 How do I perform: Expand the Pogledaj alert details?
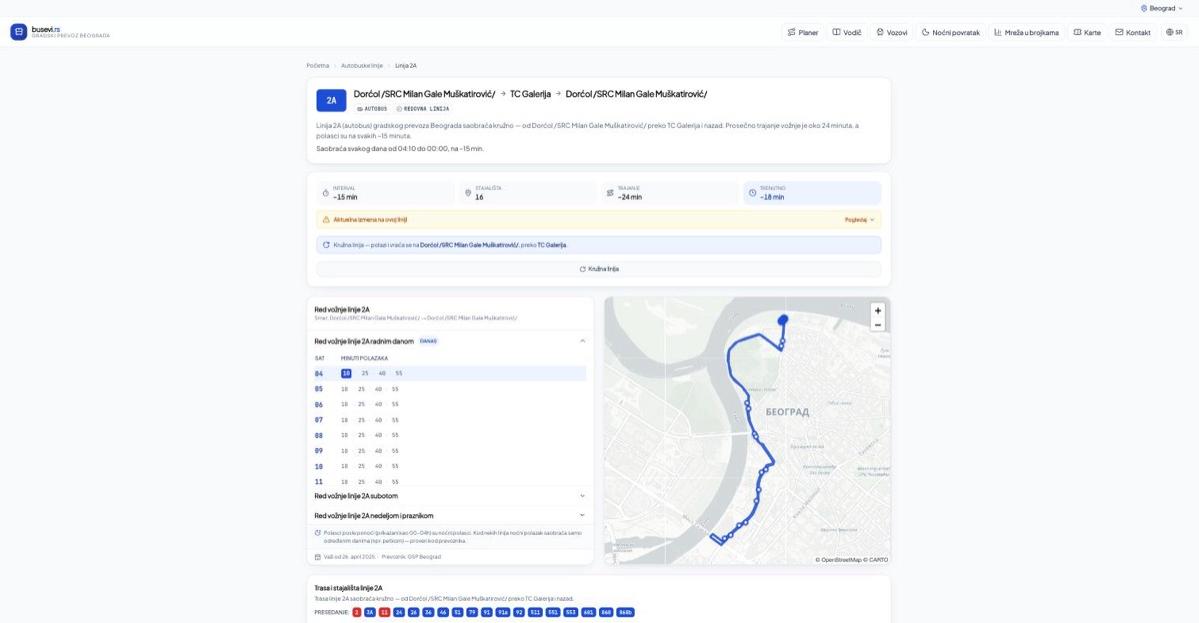coord(859,219)
